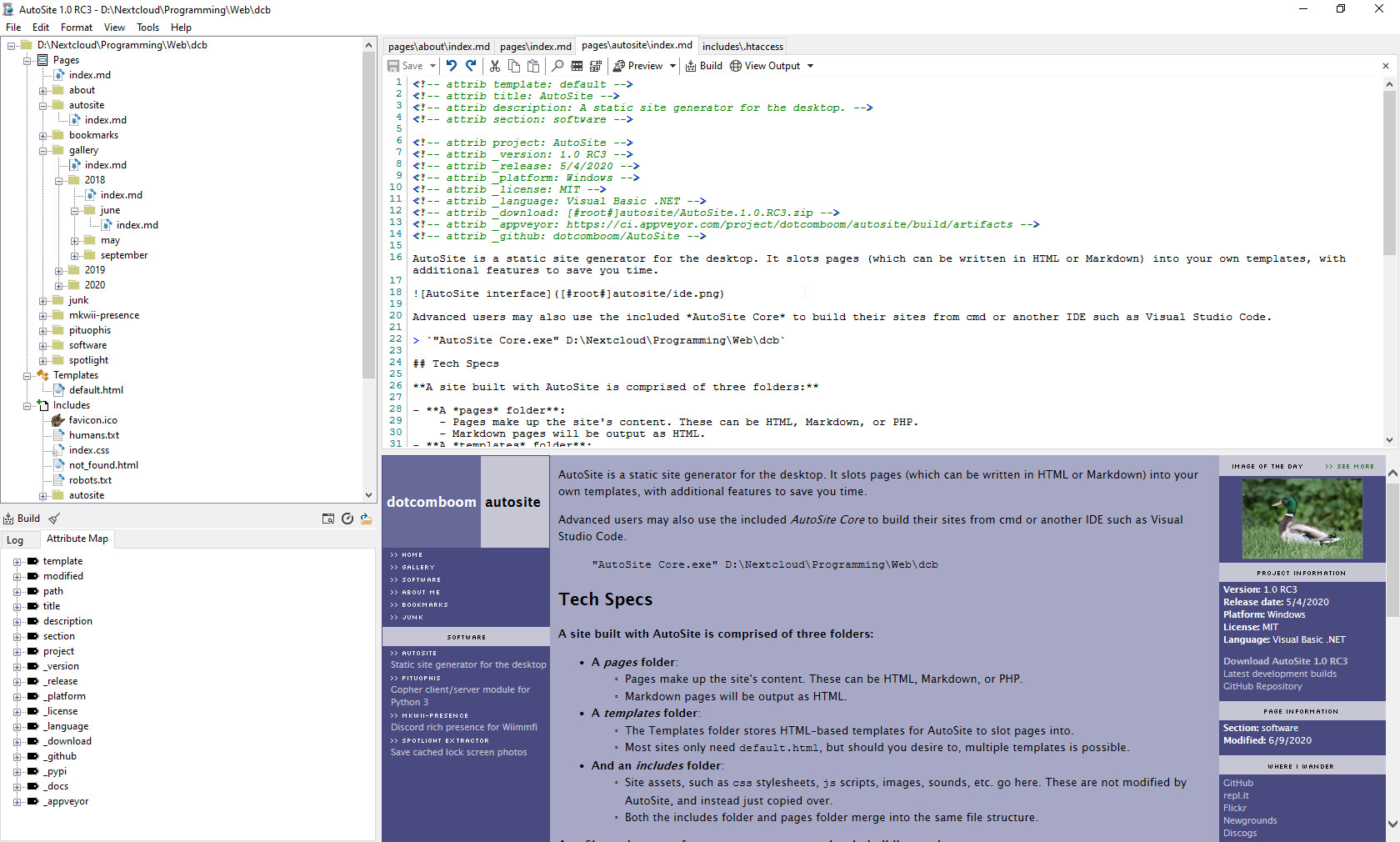
Task: Select not_found.html in Includes
Action: [x=103, y=465]
